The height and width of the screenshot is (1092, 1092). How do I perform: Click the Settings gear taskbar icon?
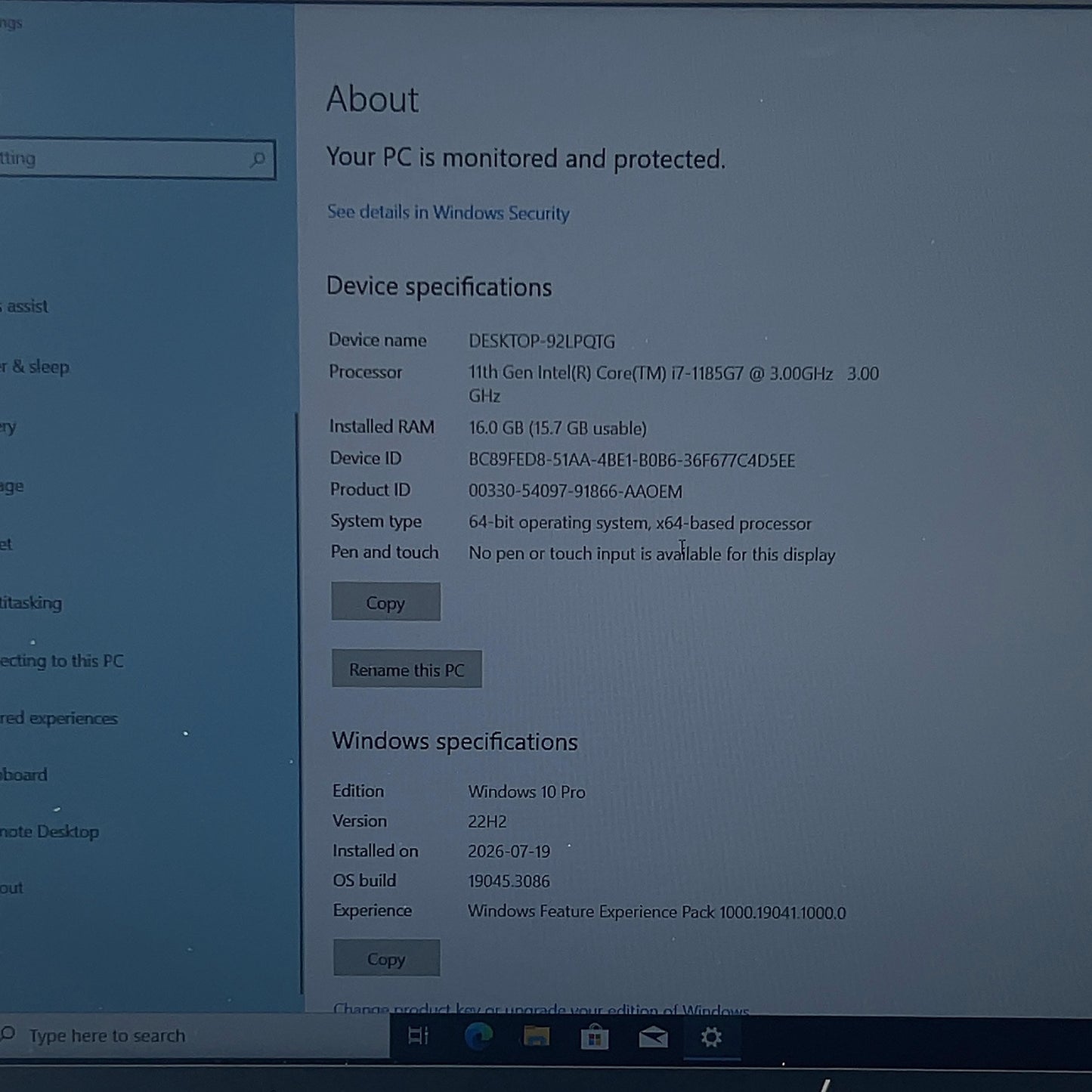711,1037
